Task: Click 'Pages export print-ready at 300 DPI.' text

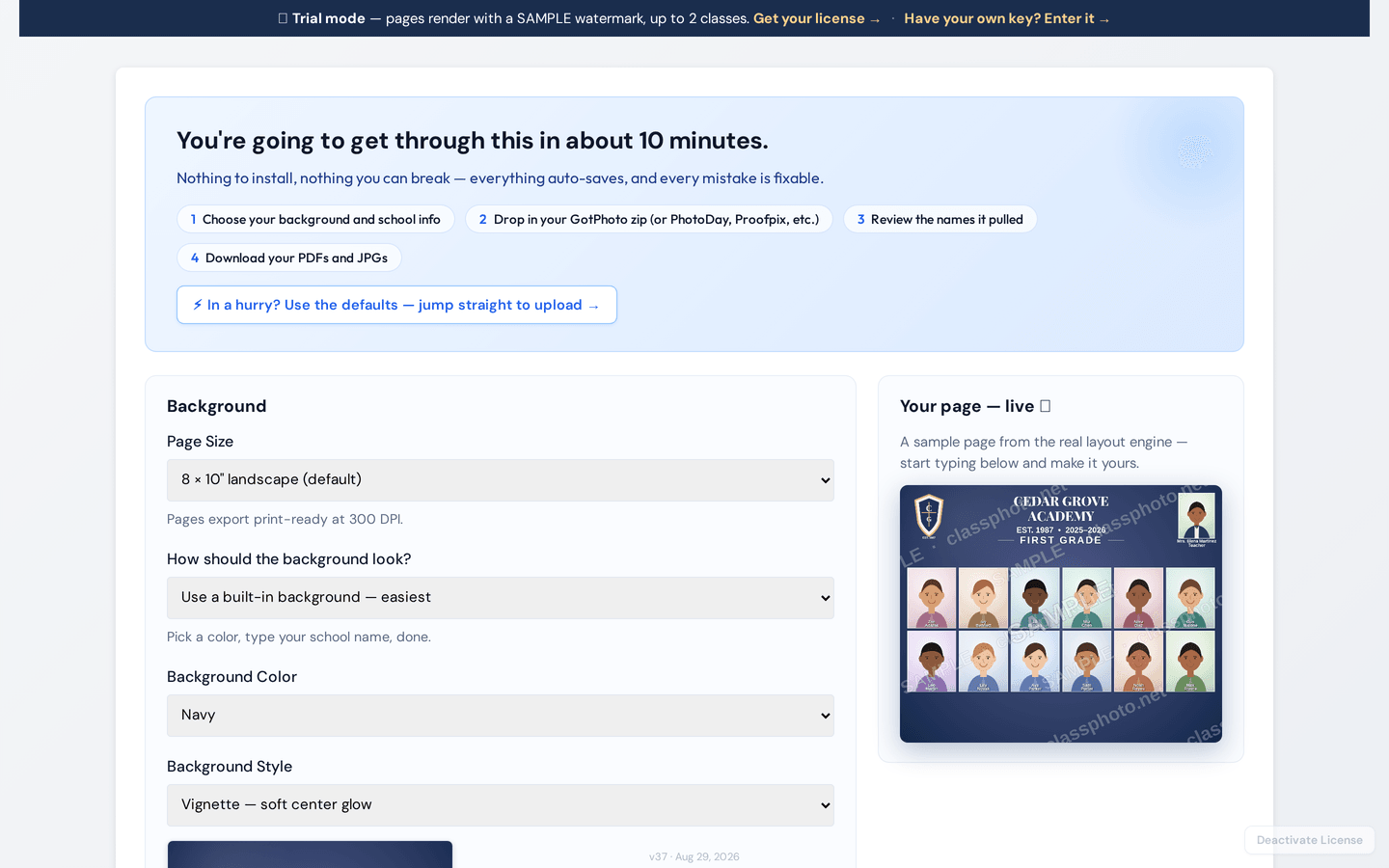Action: point(285,519)
